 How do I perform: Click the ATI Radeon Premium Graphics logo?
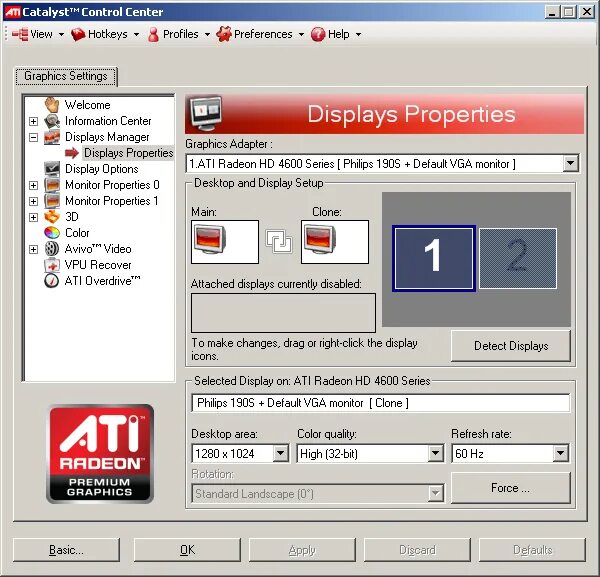[100, 453]
